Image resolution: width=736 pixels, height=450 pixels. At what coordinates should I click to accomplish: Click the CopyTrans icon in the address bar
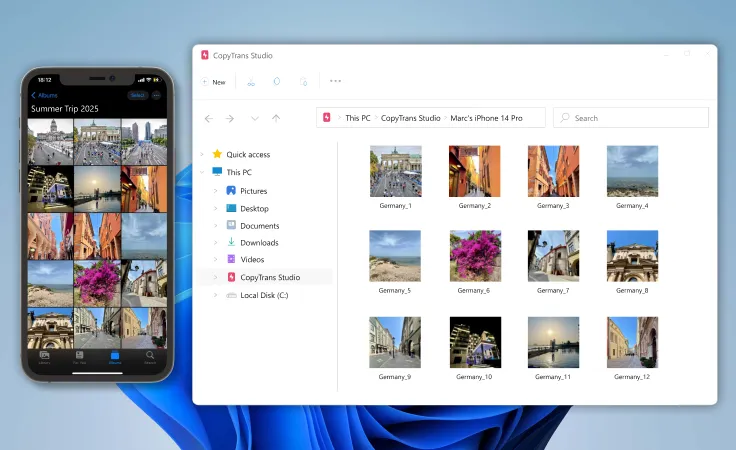pos(327,117)
